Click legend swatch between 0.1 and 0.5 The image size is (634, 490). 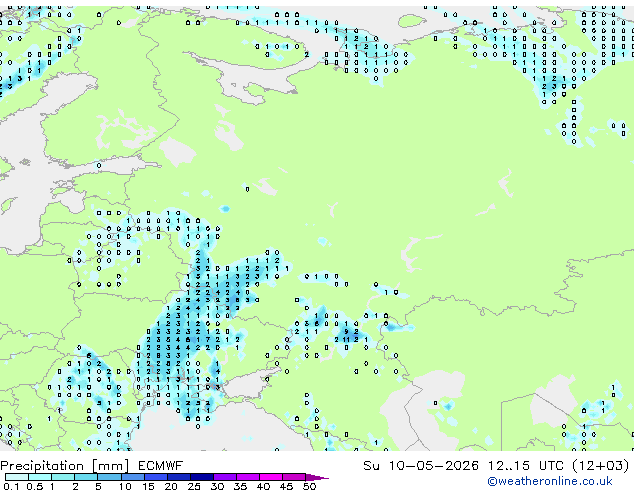(x=17, y=477)
